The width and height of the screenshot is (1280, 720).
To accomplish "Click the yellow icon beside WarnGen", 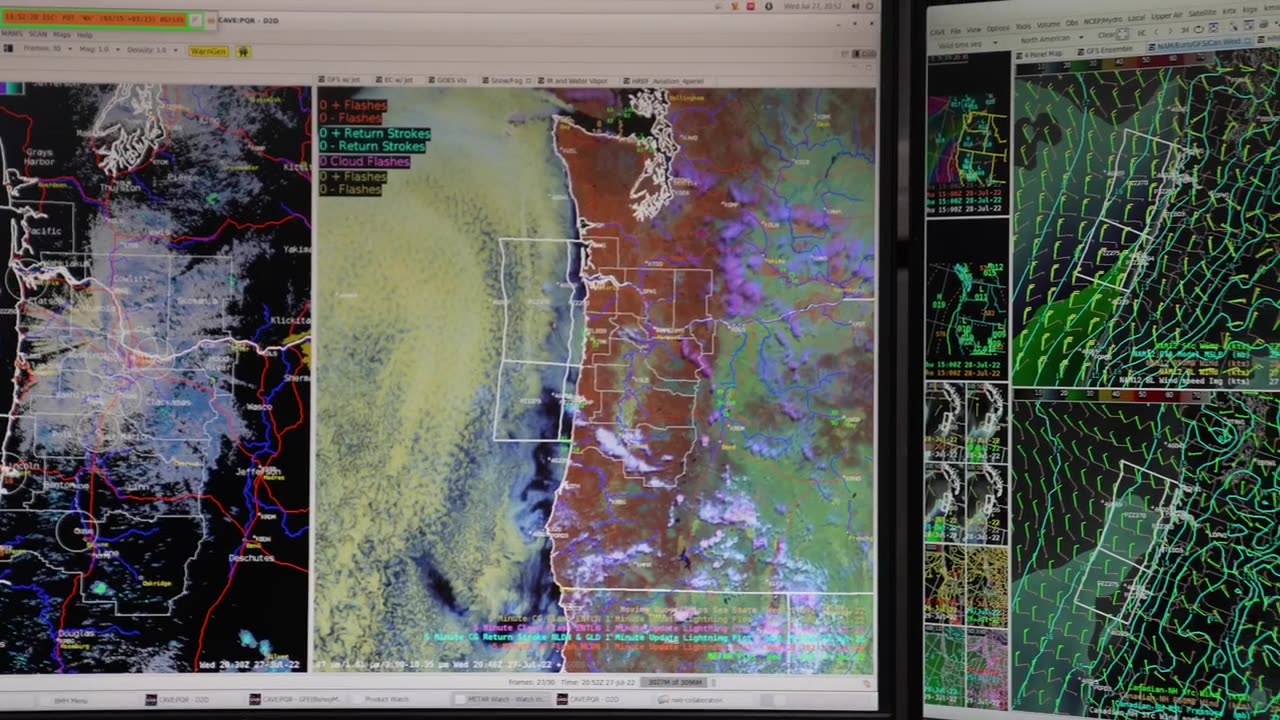I will tap(243, 52).
